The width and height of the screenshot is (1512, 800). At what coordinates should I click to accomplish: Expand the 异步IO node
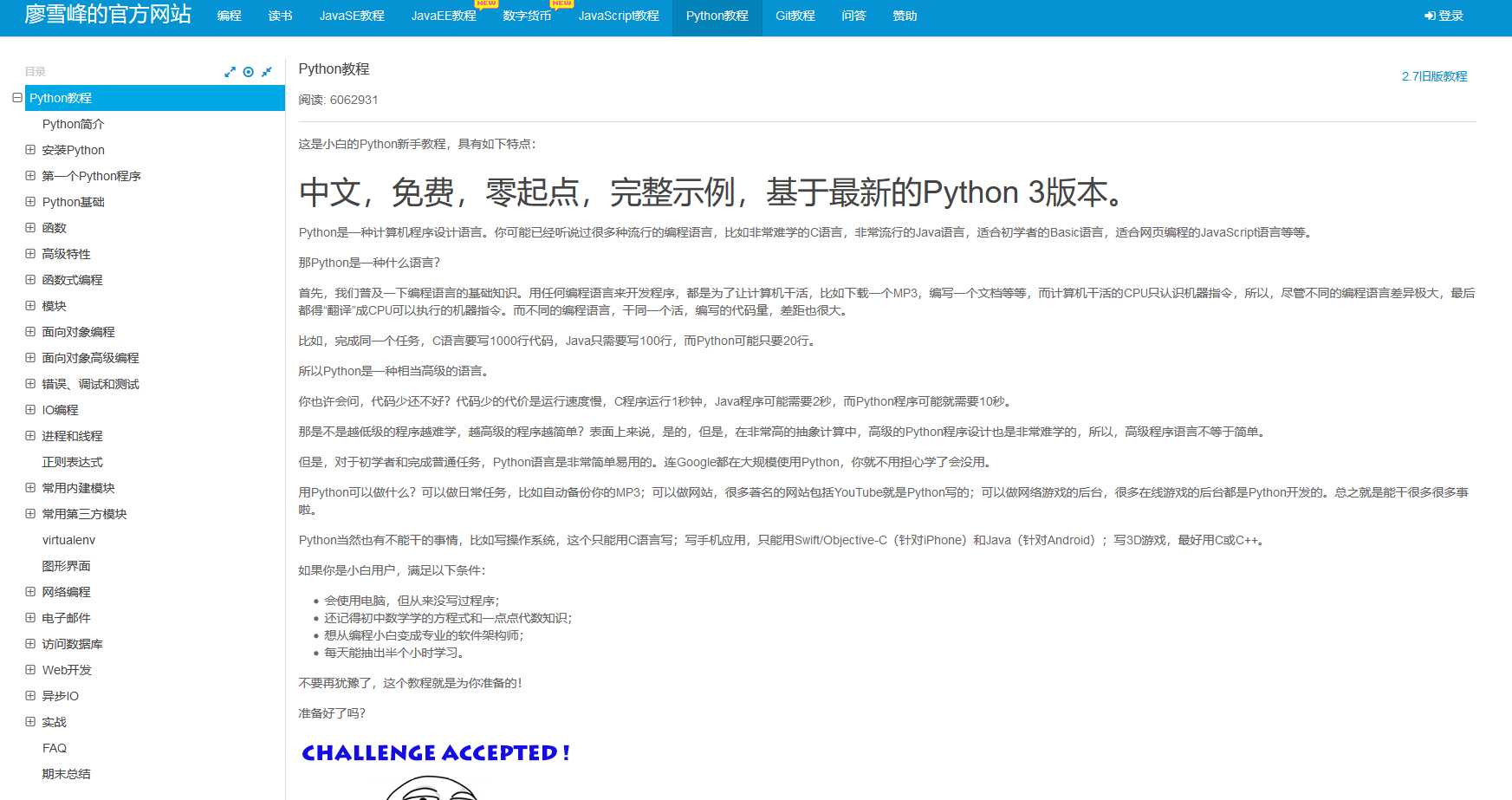point(30,696)
